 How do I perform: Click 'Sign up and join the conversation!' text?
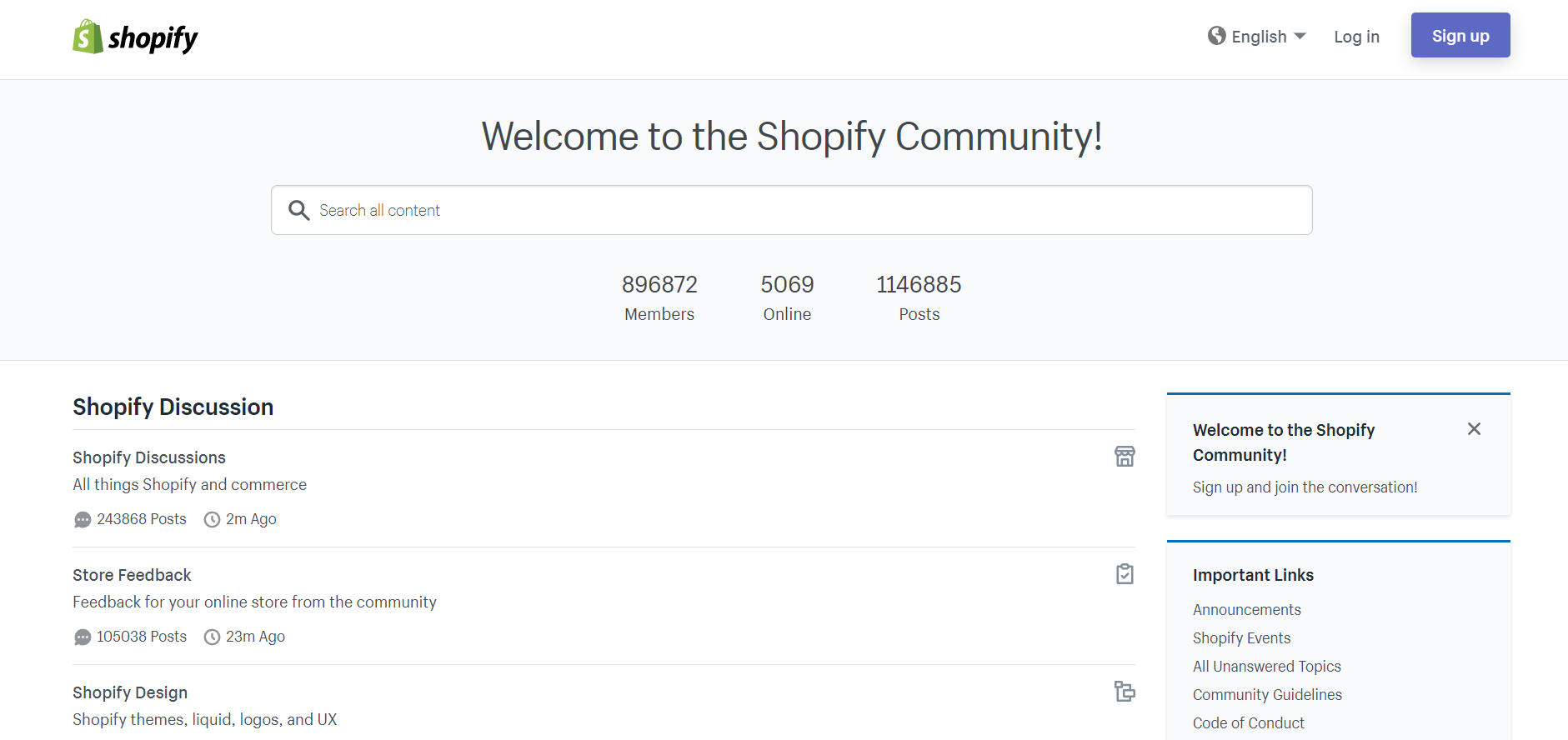[1305, 487]
